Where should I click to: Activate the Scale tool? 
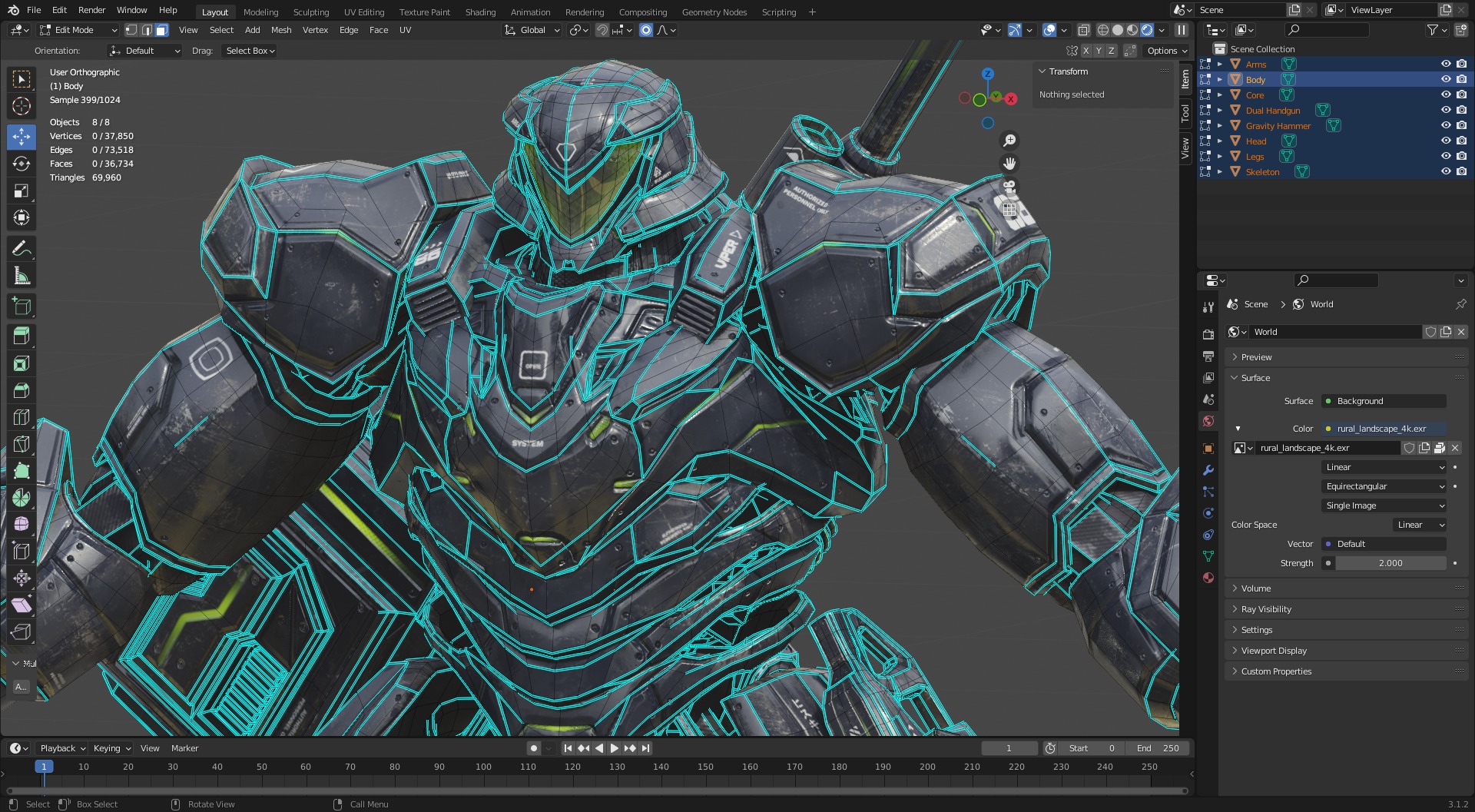coord(22,191)
